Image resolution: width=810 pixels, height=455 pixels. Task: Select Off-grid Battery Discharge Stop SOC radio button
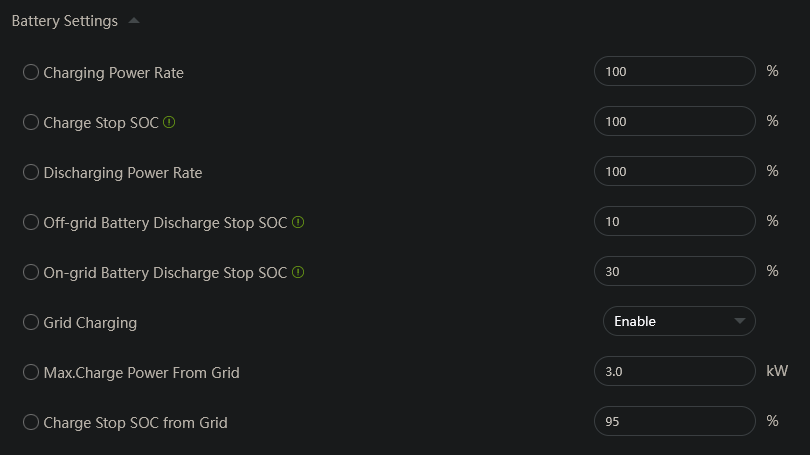tap(31, 222)
